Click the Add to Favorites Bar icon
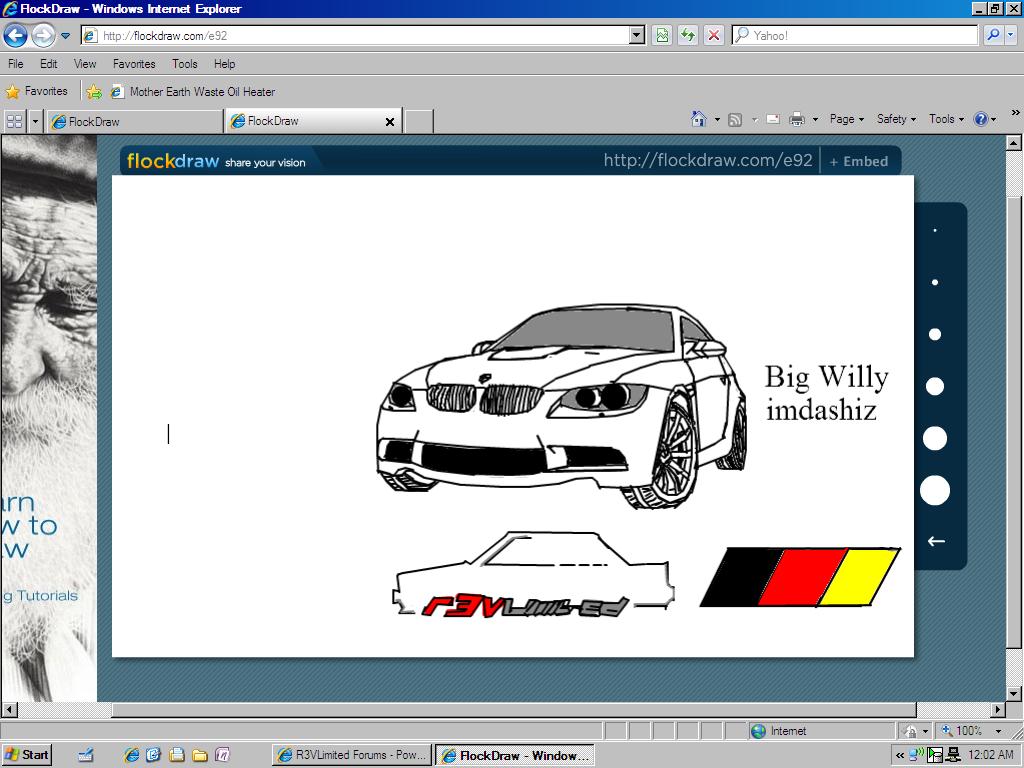This screenshot has height=768, width=1024. [x=94, y=91]
